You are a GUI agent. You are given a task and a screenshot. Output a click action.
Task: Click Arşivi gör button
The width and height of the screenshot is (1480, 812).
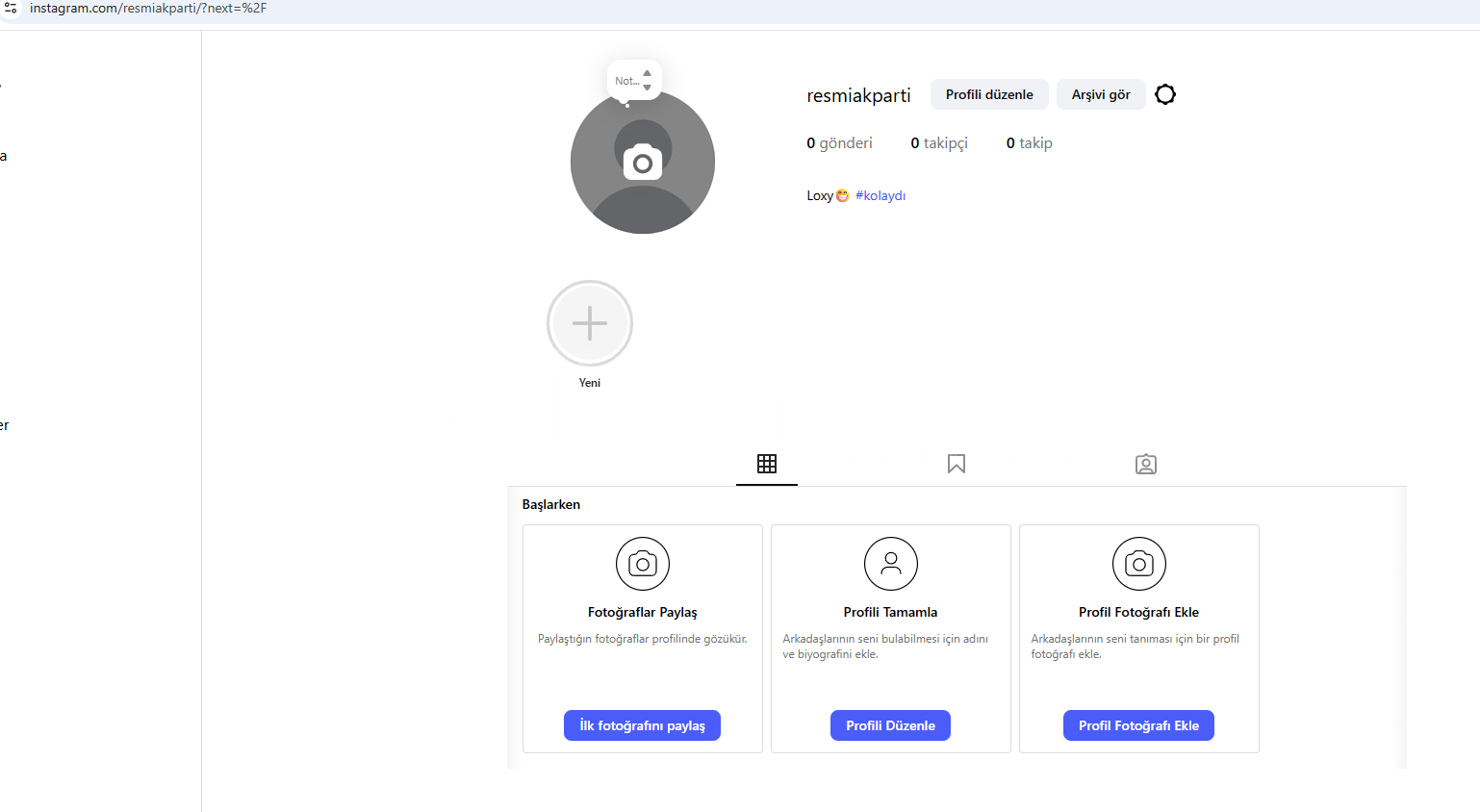[1101, 94]
